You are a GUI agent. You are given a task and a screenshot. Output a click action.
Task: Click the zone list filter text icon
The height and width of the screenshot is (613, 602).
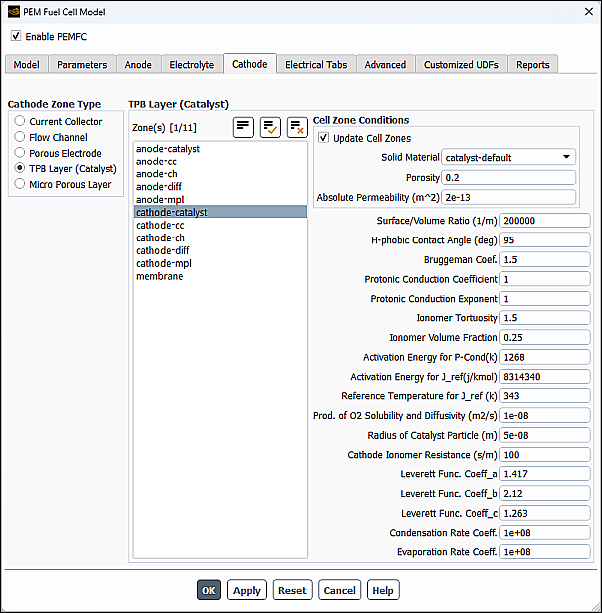tap(243, 127)
